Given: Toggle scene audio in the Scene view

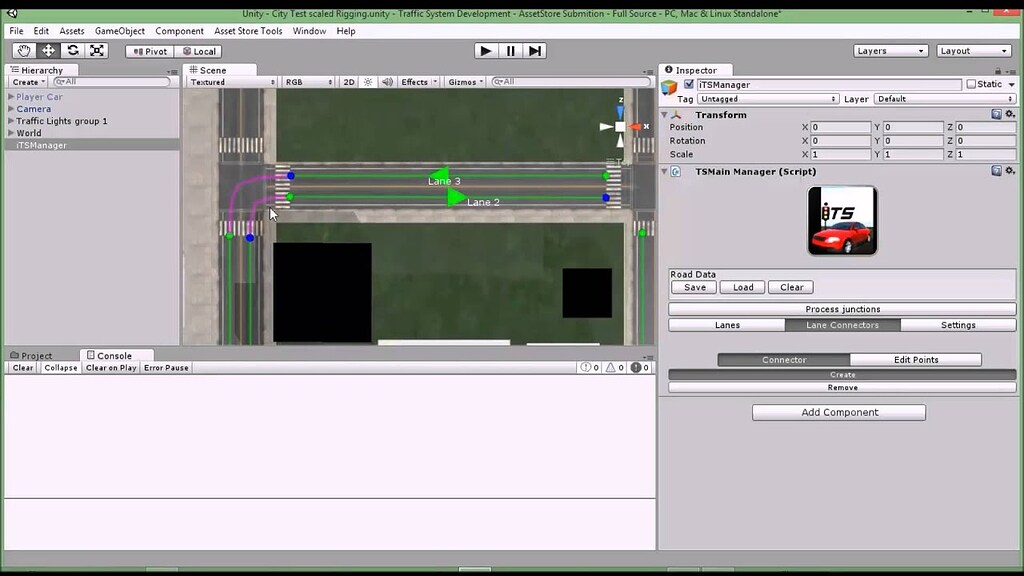Looking at the screenshot, I should point(387,81).
